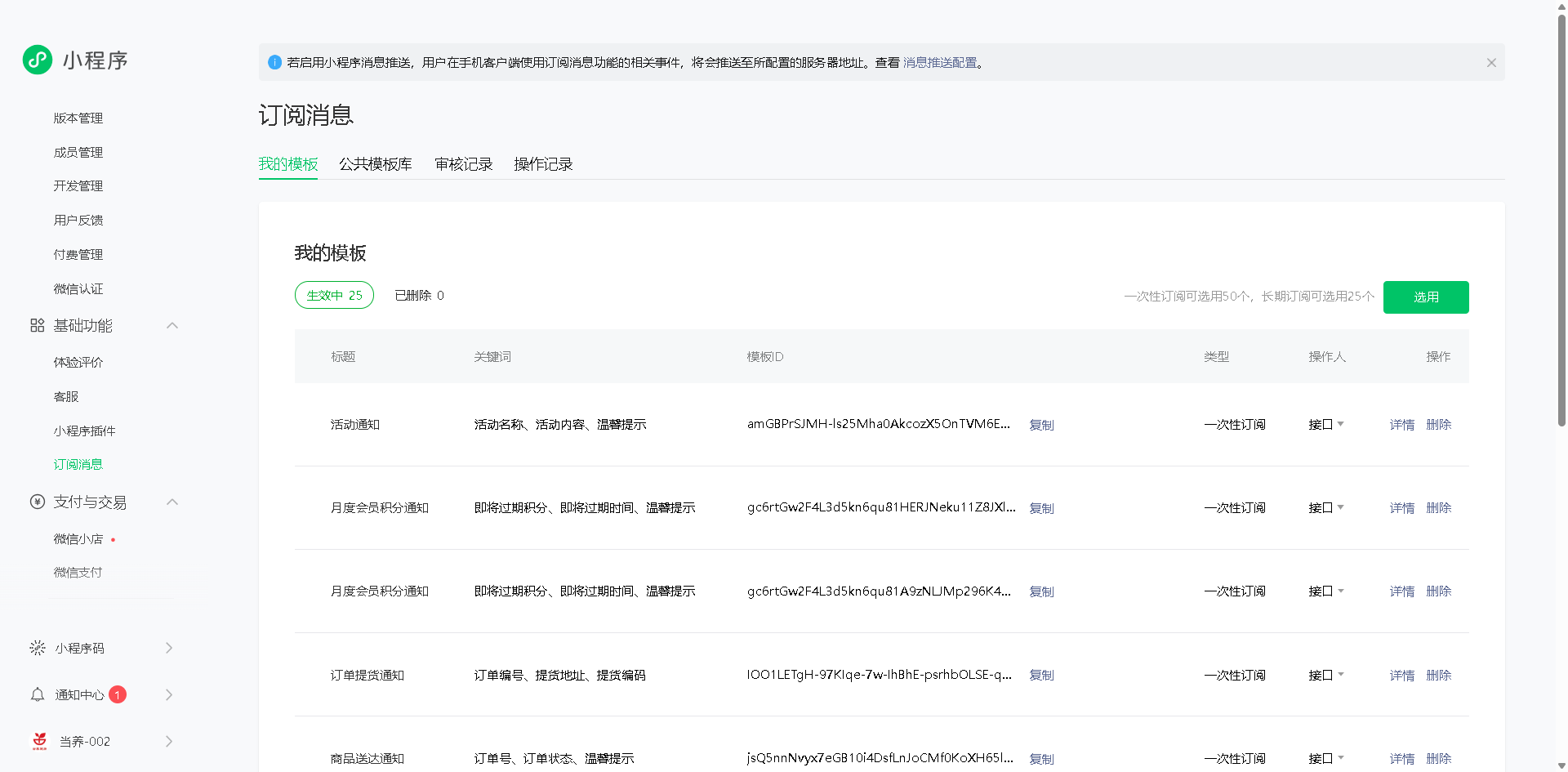Switch to the 已删除 0 filter
1568x772 pixels.
(419, 296)
